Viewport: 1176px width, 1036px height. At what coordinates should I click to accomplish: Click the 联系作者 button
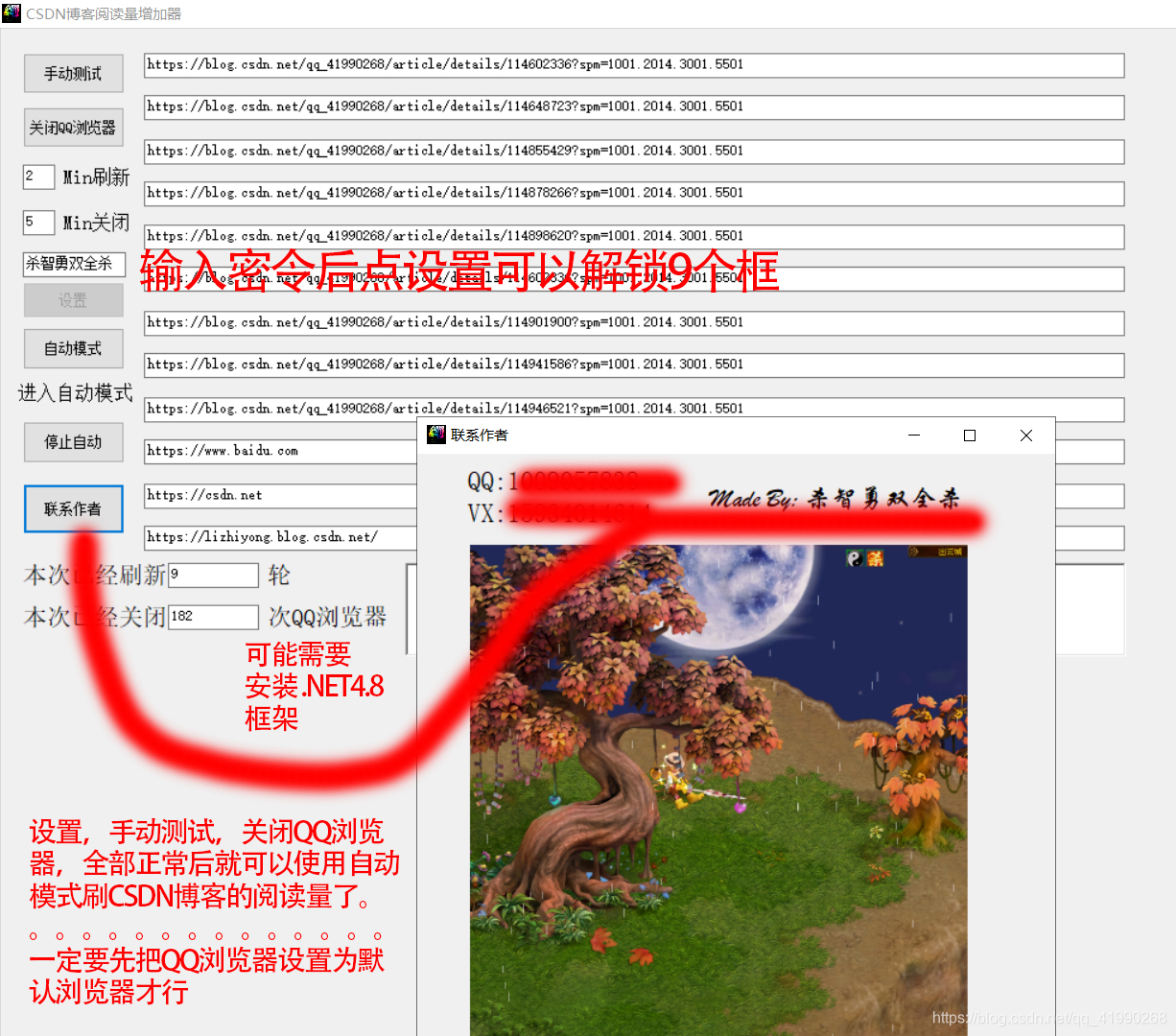tap(74, 509)
